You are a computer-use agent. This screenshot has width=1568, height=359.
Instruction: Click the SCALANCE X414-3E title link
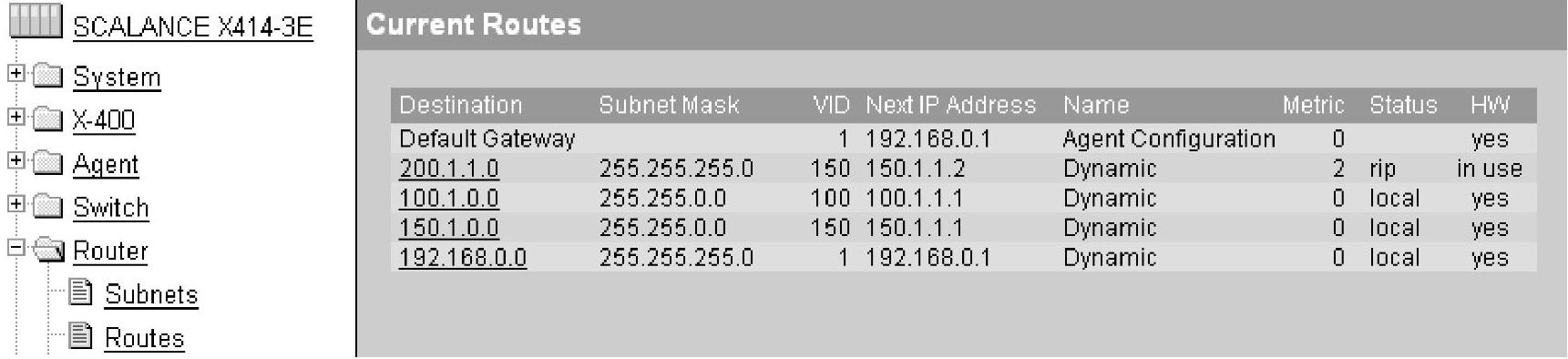(193, 27)
